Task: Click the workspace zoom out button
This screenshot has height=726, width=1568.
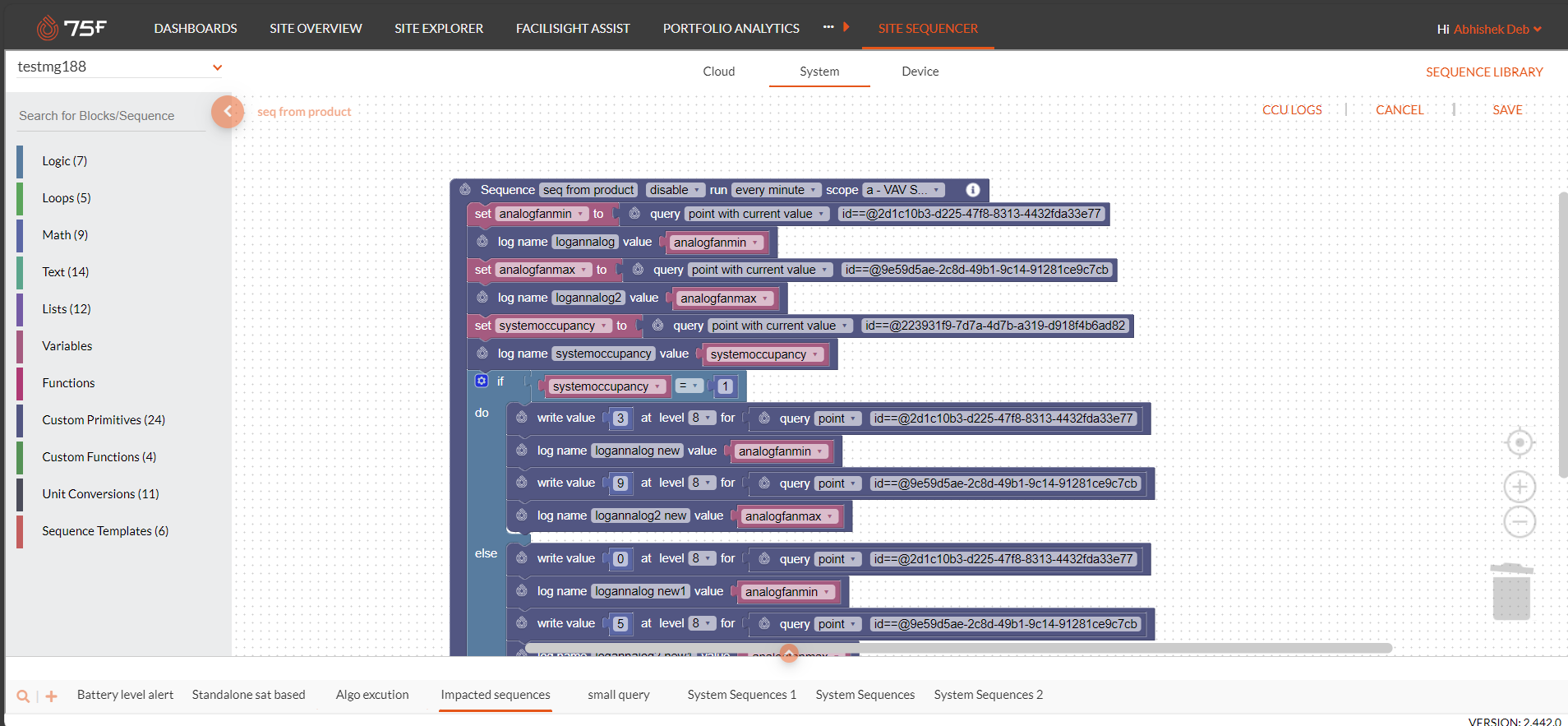Action: point(1520,522)
